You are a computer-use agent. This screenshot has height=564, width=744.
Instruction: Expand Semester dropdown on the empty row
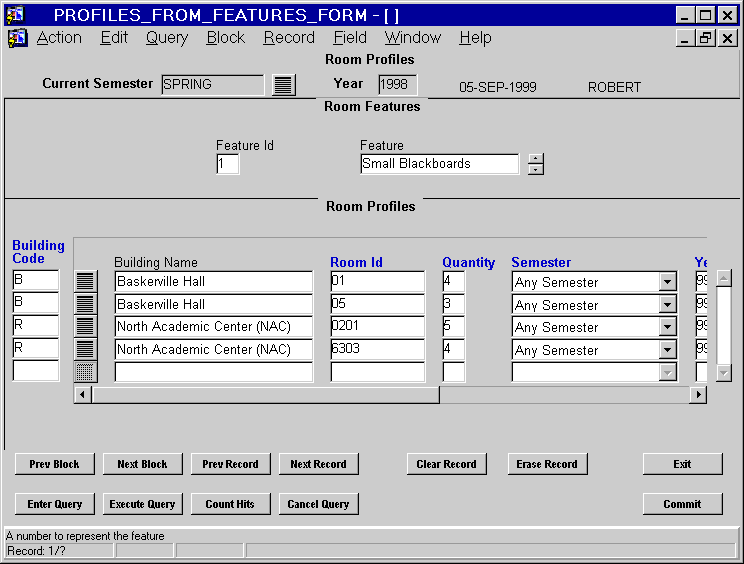pyautogui.click(x=668, y=372)
